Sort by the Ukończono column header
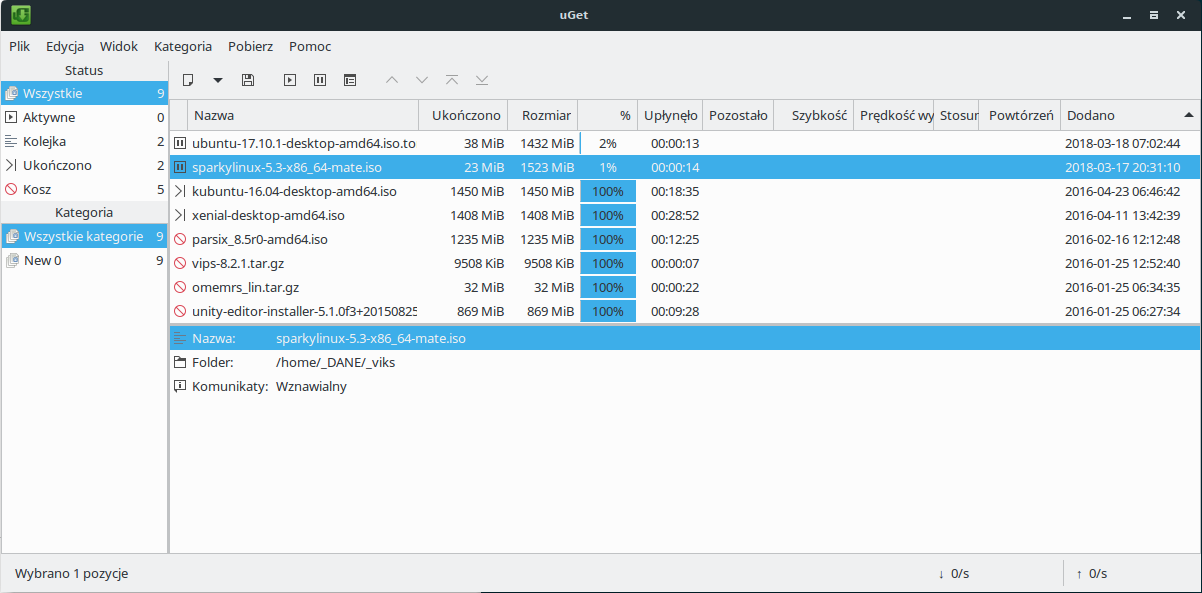This screenshot has height=593, width=1202. 463,115
